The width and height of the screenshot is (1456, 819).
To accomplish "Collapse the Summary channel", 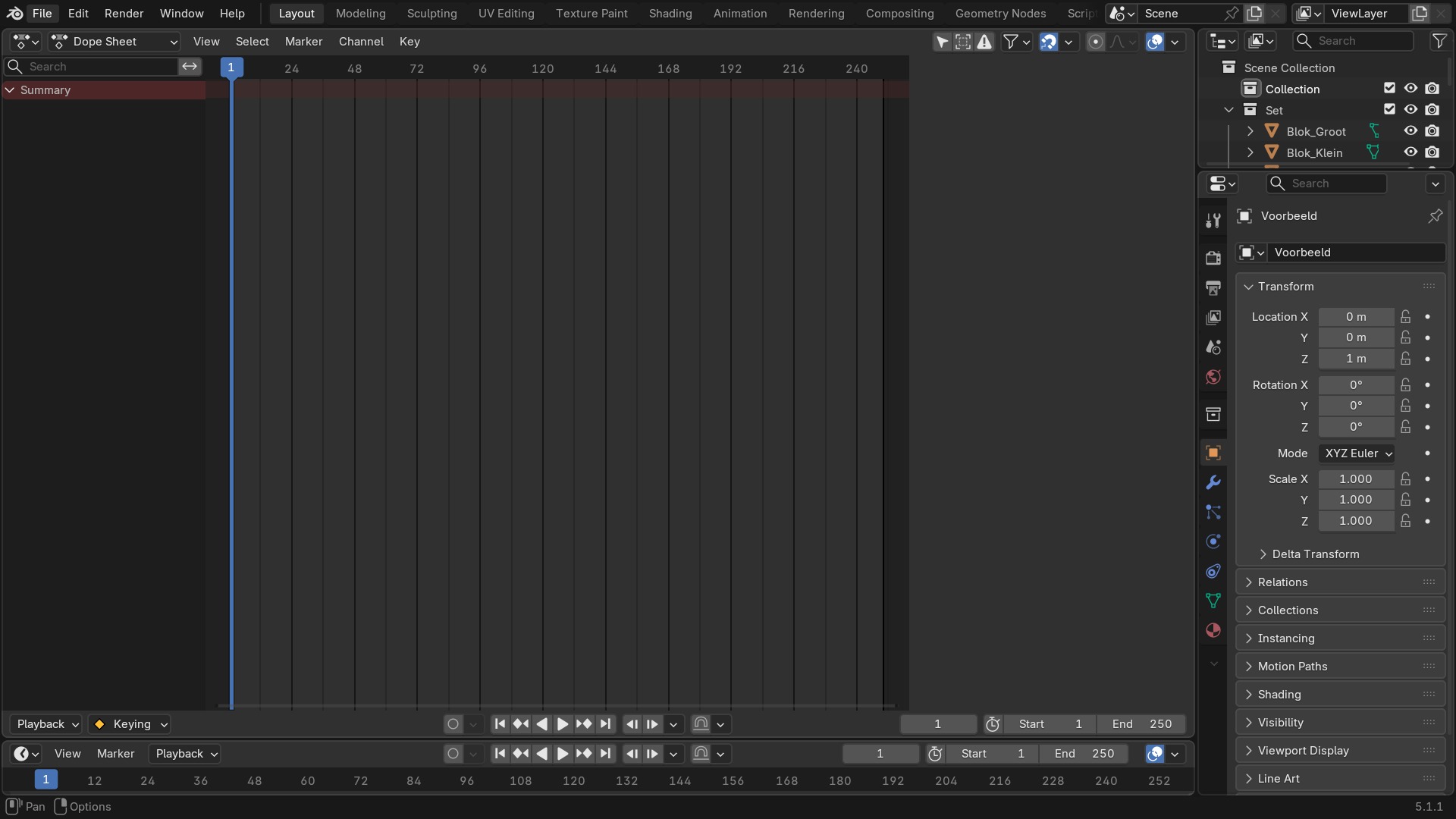I will pyautogui.click(x=10, y=90).
